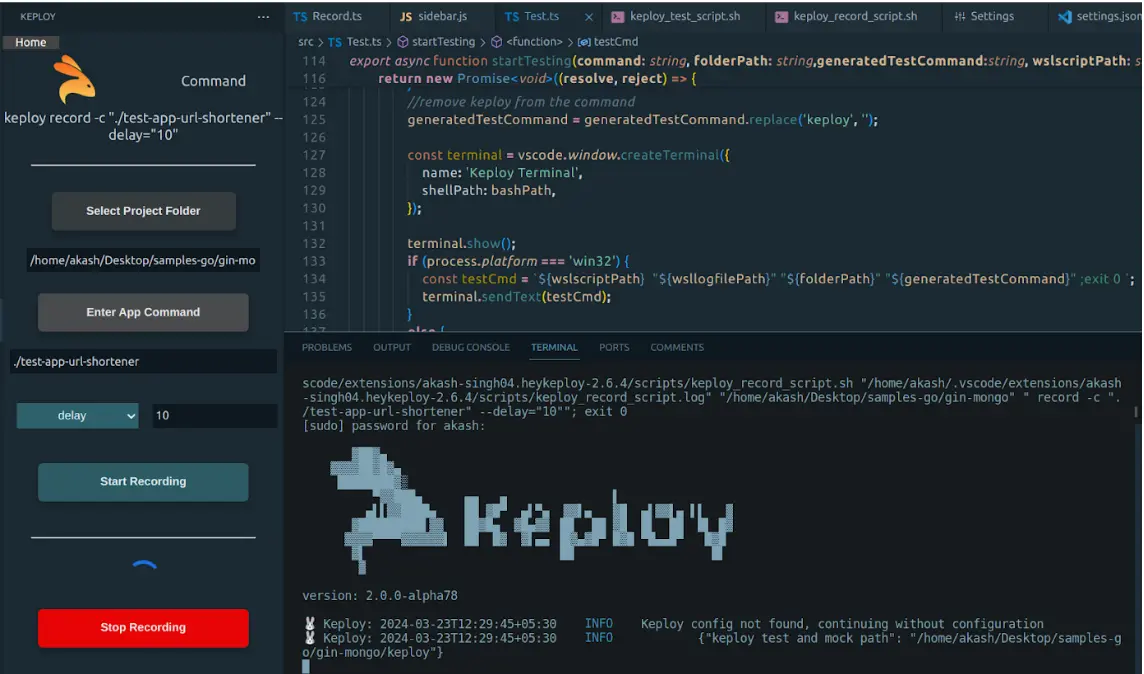Open the delay flag dropdown

point(77,415)
